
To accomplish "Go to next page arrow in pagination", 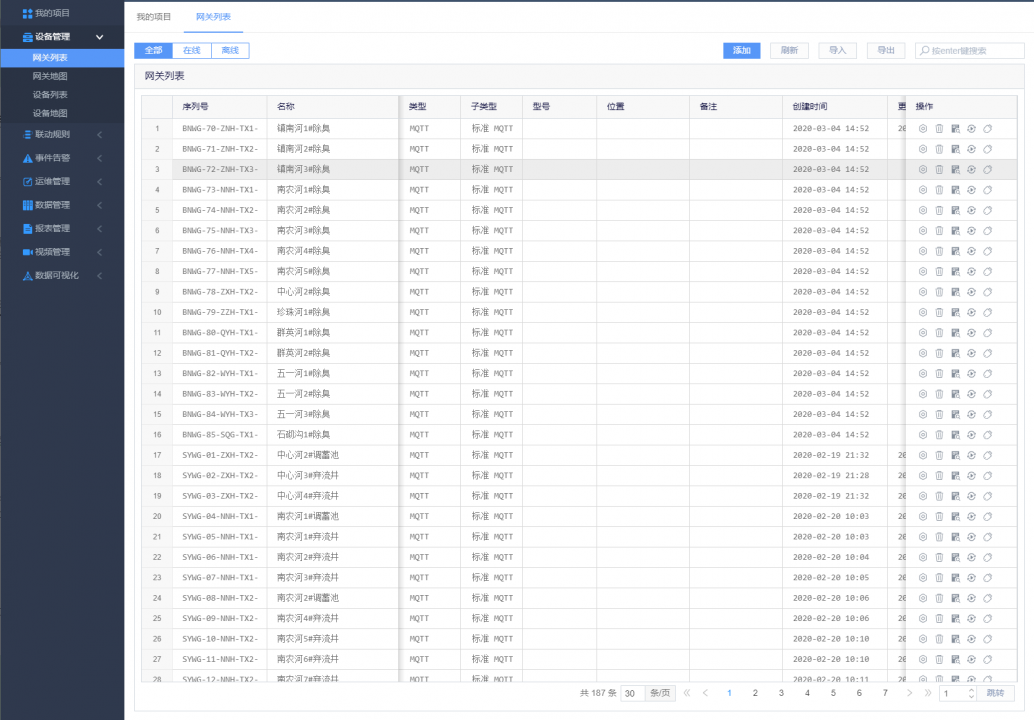I will (x=909, y=693).
